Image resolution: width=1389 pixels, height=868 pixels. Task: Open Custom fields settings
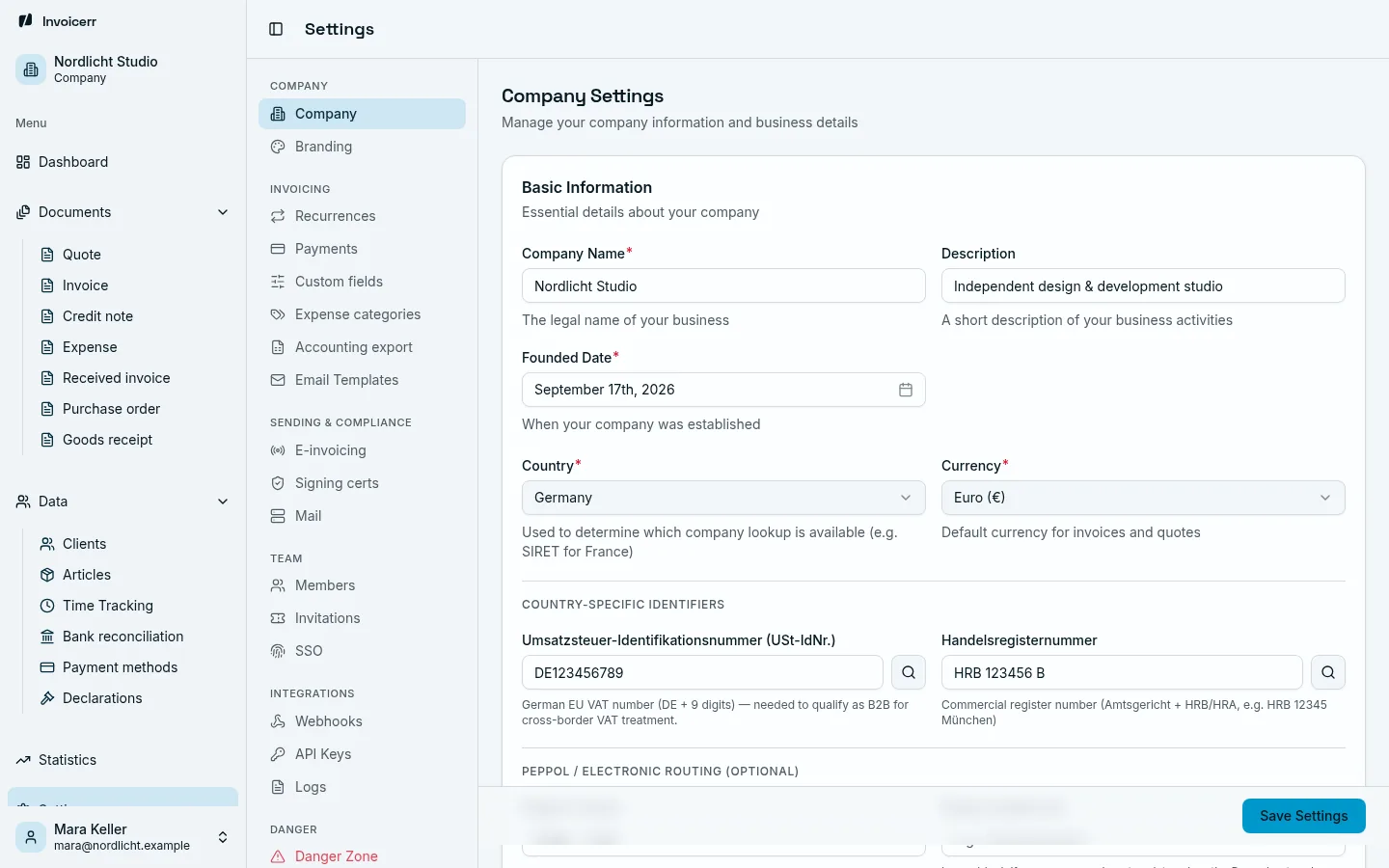pyautogui.click(x=362, y=282)
